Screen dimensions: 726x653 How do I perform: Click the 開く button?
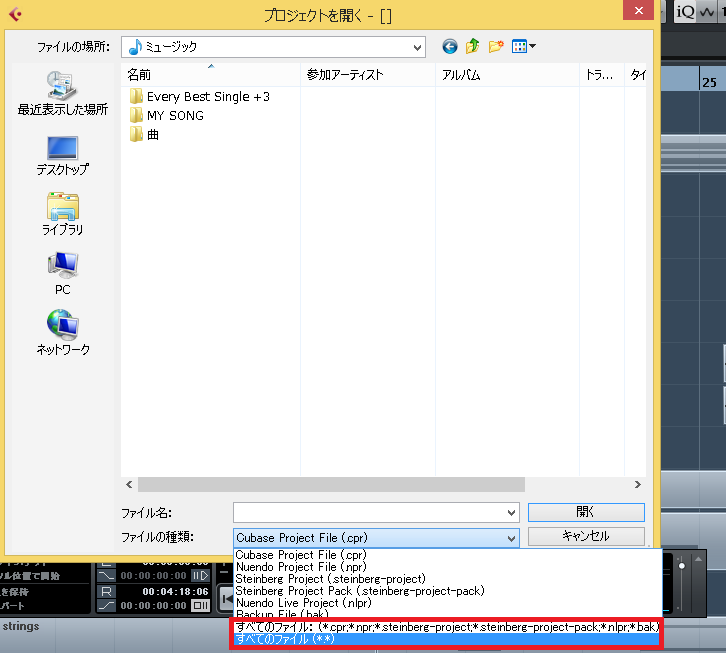coord(586,512)
